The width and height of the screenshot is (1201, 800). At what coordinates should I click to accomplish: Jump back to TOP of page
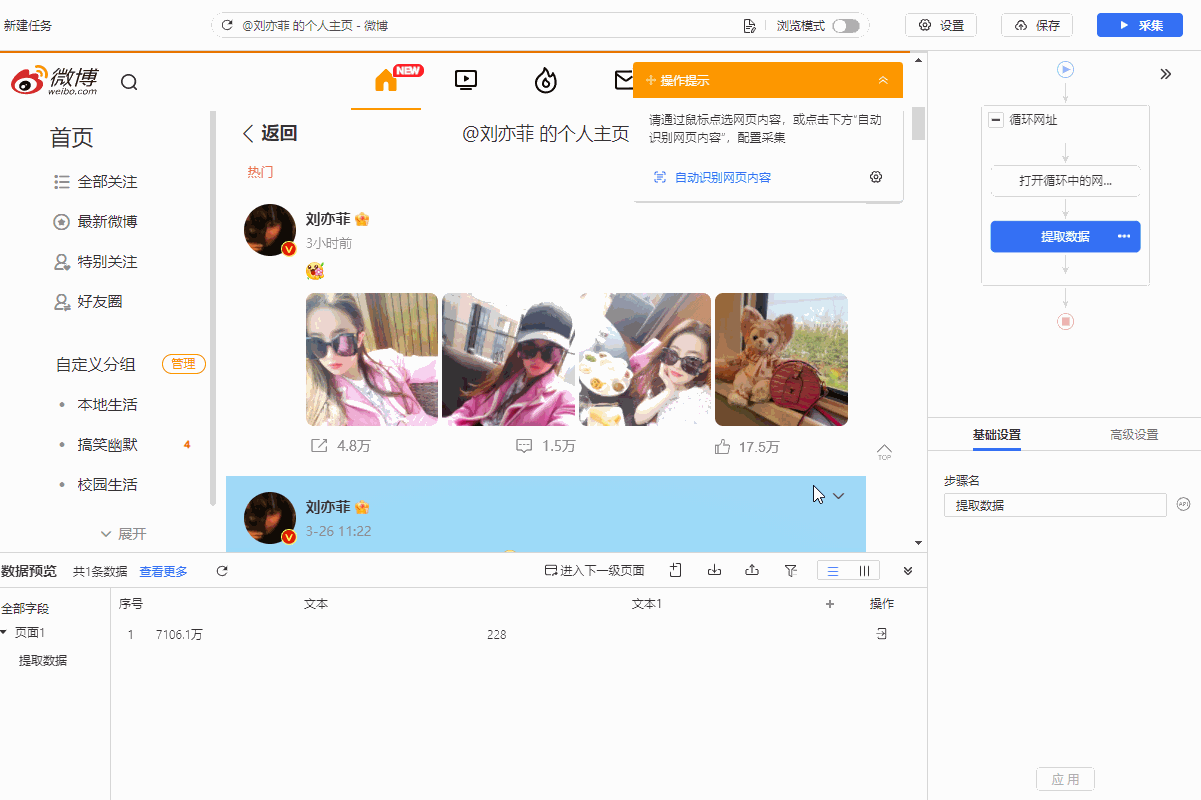884,452
